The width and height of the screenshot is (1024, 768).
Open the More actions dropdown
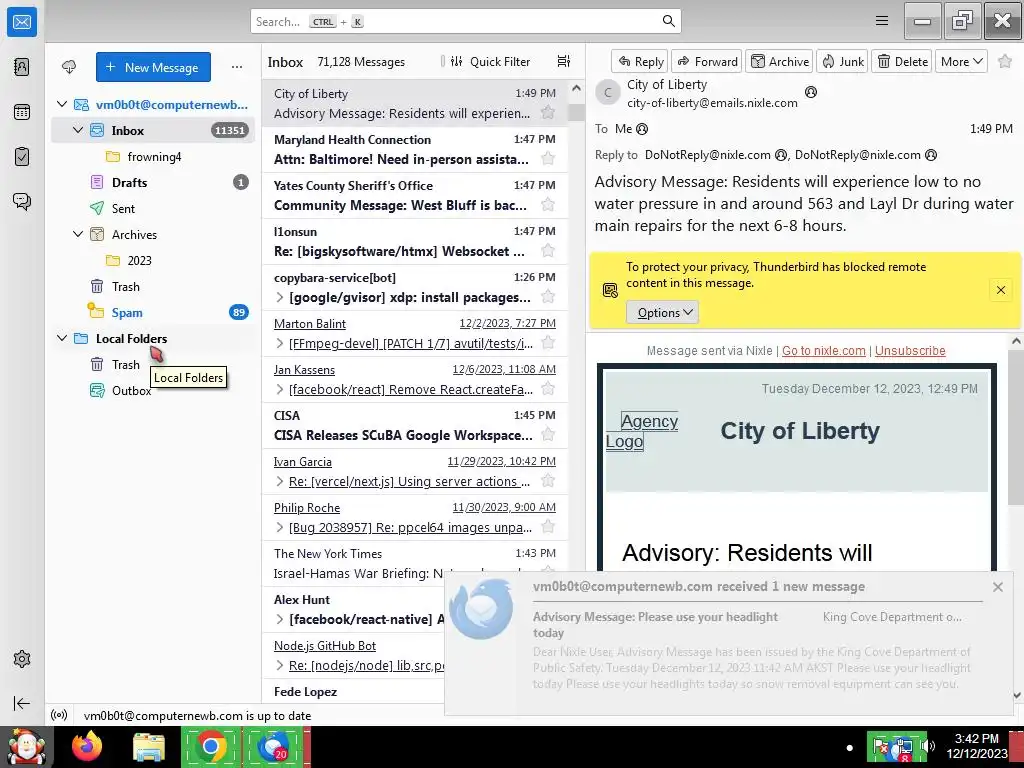click(x=961, y=61)
